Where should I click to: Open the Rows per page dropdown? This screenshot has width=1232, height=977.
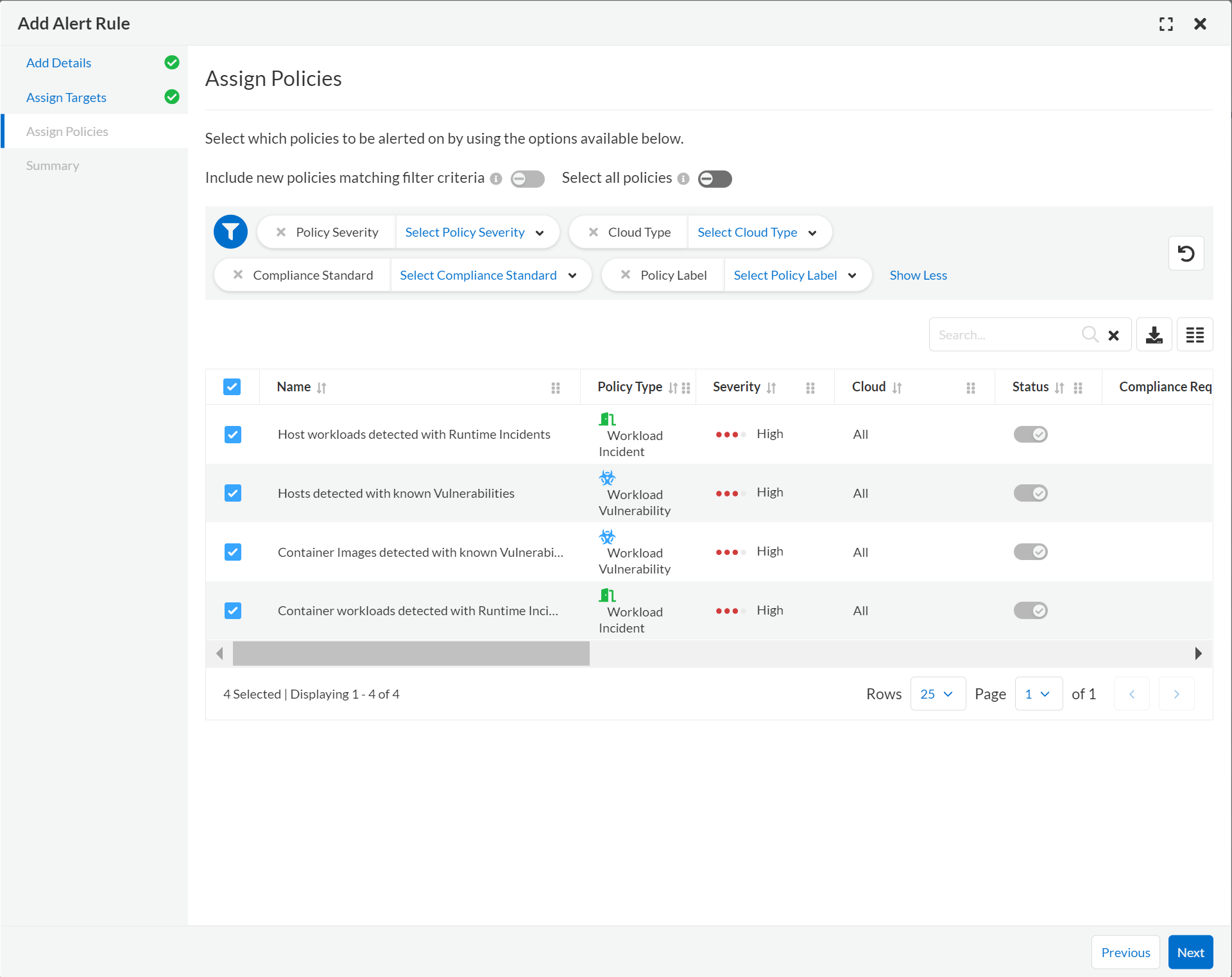point(937,694)
